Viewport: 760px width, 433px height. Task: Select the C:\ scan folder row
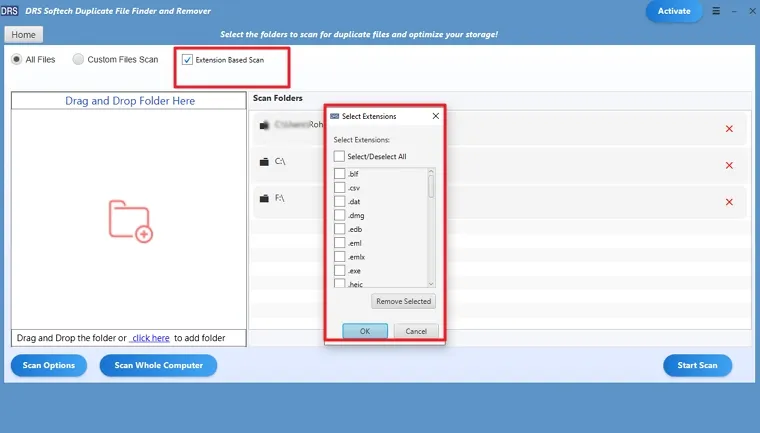500,165
